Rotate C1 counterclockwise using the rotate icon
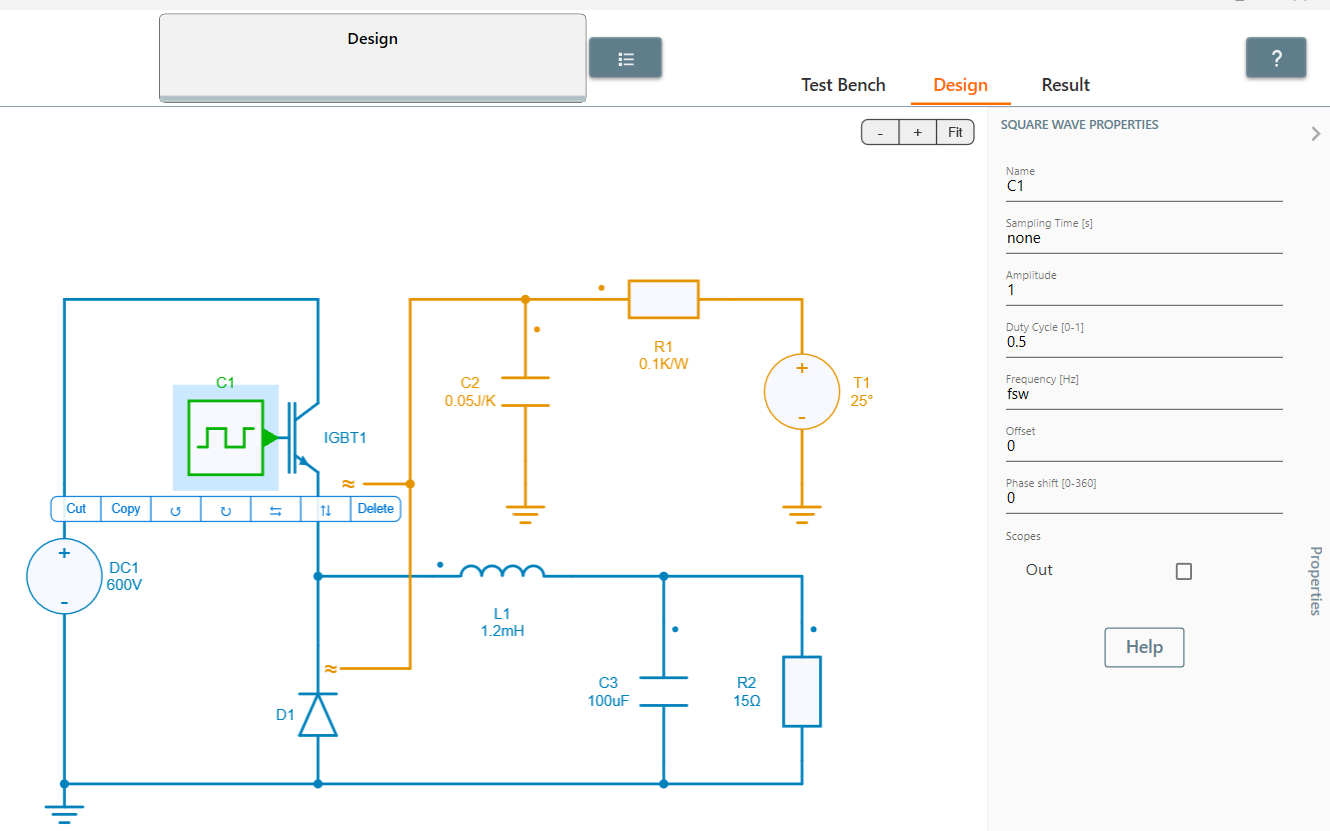1330x831 pixels. tap(176, 508)
